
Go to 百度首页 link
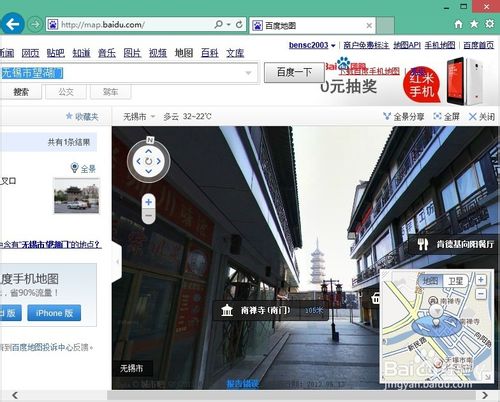(478, 45)
